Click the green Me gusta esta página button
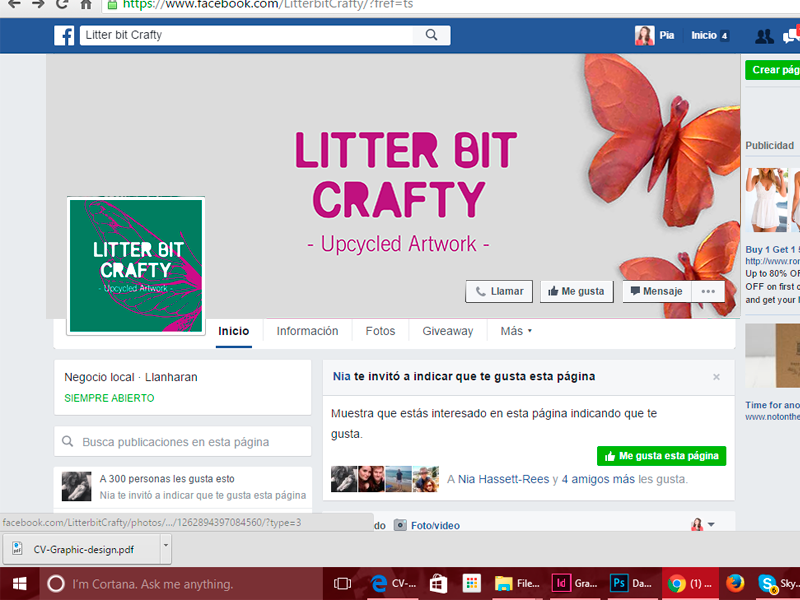Image resolution: width=800 pixels, height=600 pixels. pos(661,456)
